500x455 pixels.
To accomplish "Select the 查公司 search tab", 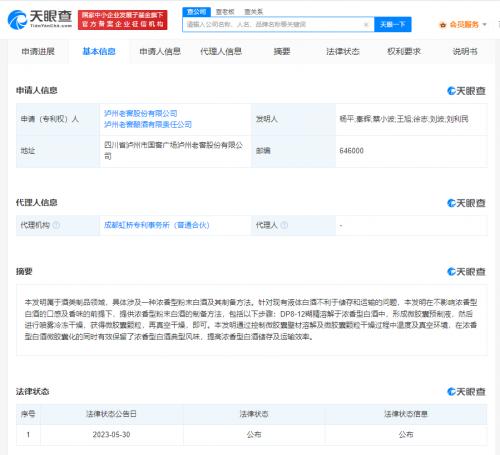I will [197, 12].
